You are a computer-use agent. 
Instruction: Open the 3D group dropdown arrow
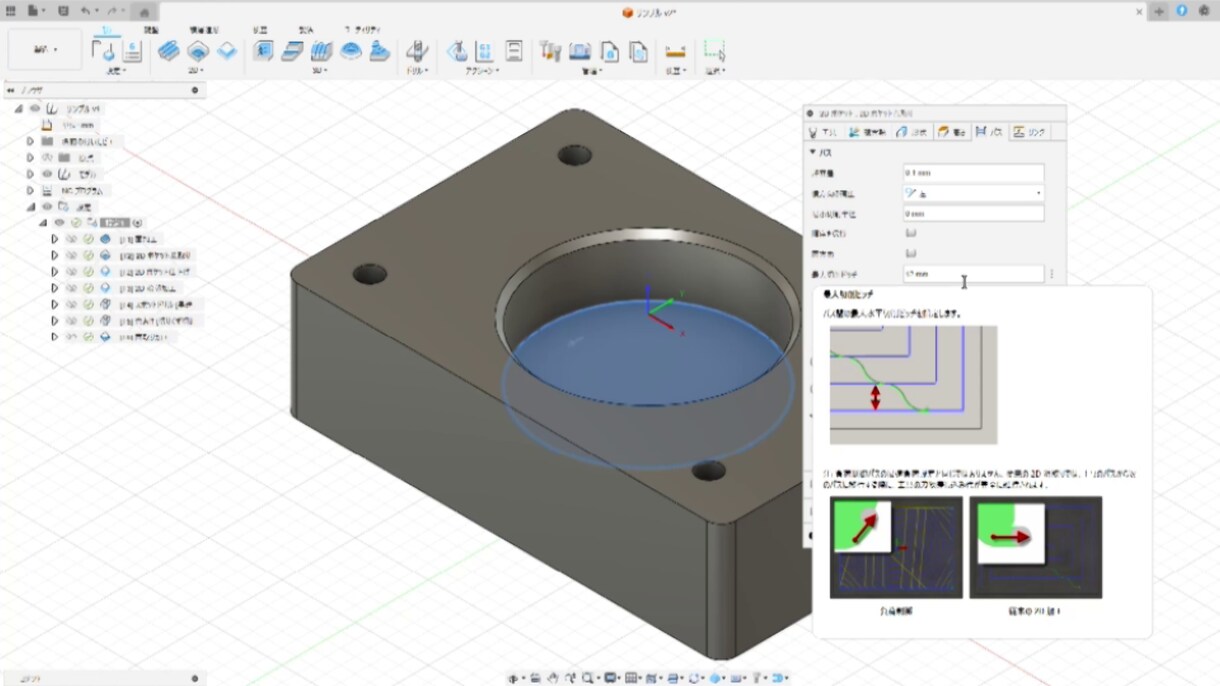pyautogui.click(x=320, y=71)
